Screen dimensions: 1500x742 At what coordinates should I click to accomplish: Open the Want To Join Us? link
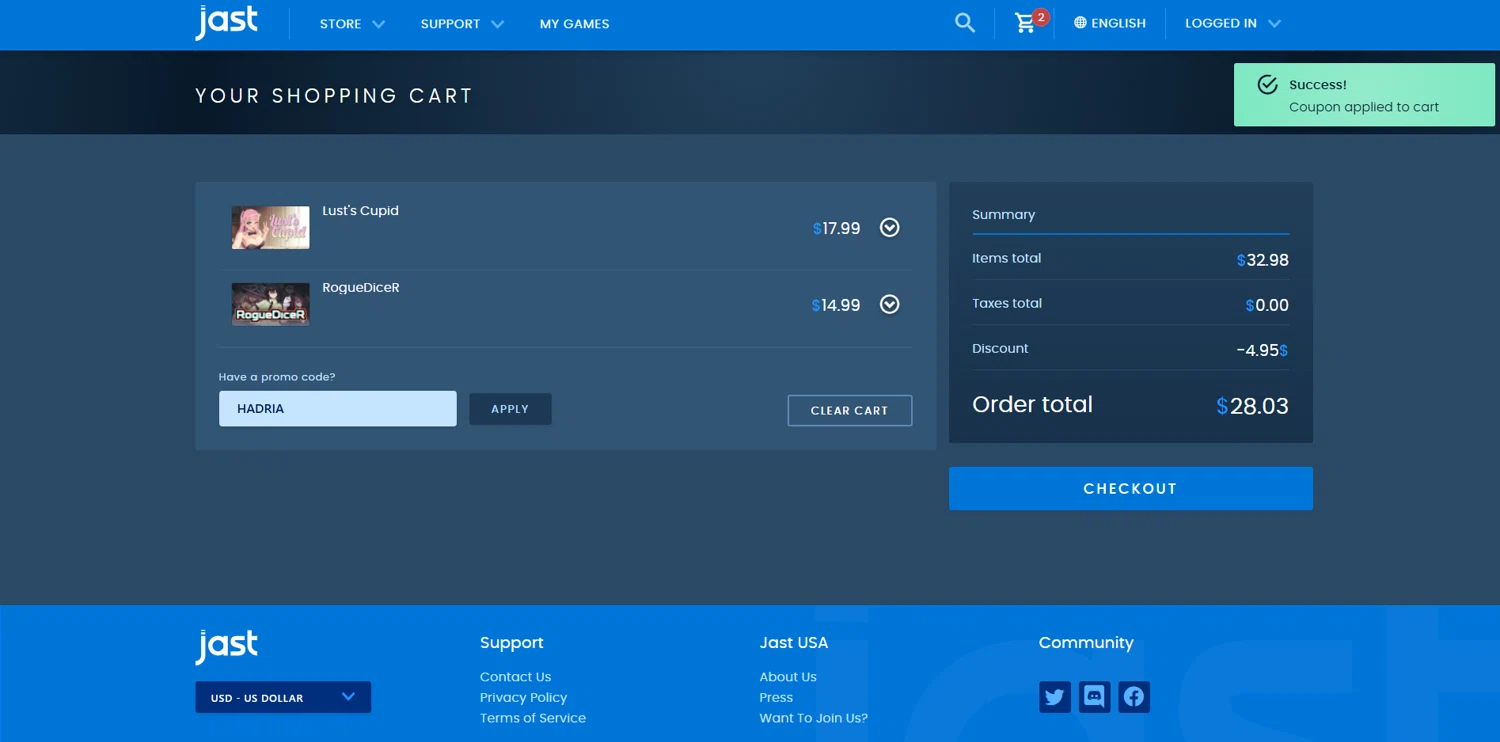pyautogui.click(x=813, y=718)
